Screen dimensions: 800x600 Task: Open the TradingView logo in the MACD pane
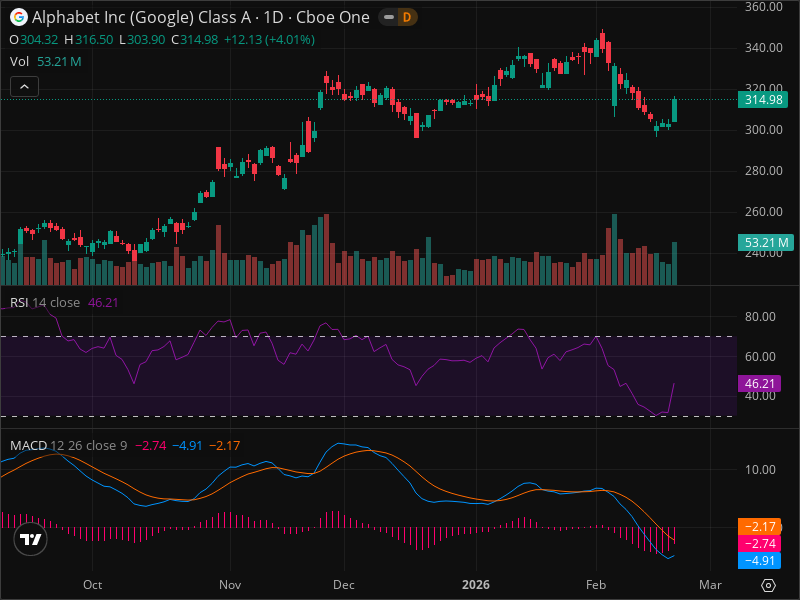point(31,539)
